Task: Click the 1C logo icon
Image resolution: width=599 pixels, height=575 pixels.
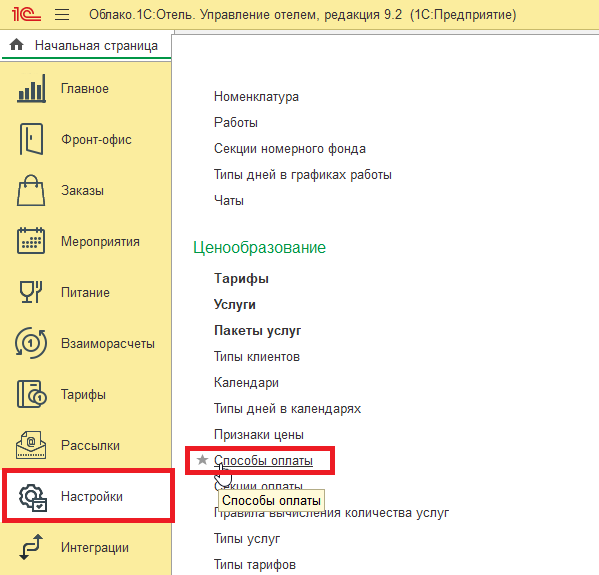Action: tap(26, 15)
